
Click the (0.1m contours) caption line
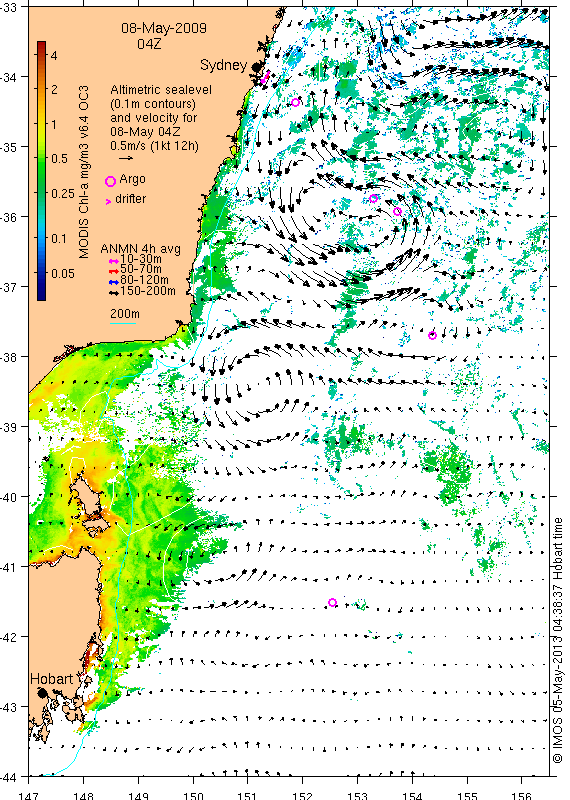point(153,104)
